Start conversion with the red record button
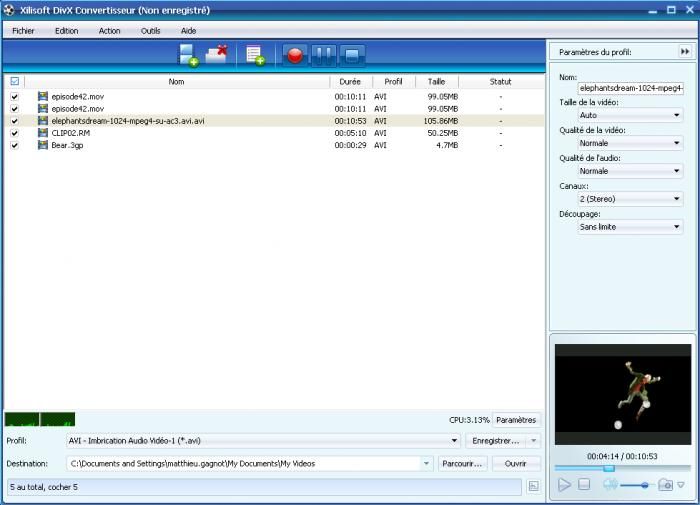The height and width of the screenshot is (505, 700). pos(295,56)
